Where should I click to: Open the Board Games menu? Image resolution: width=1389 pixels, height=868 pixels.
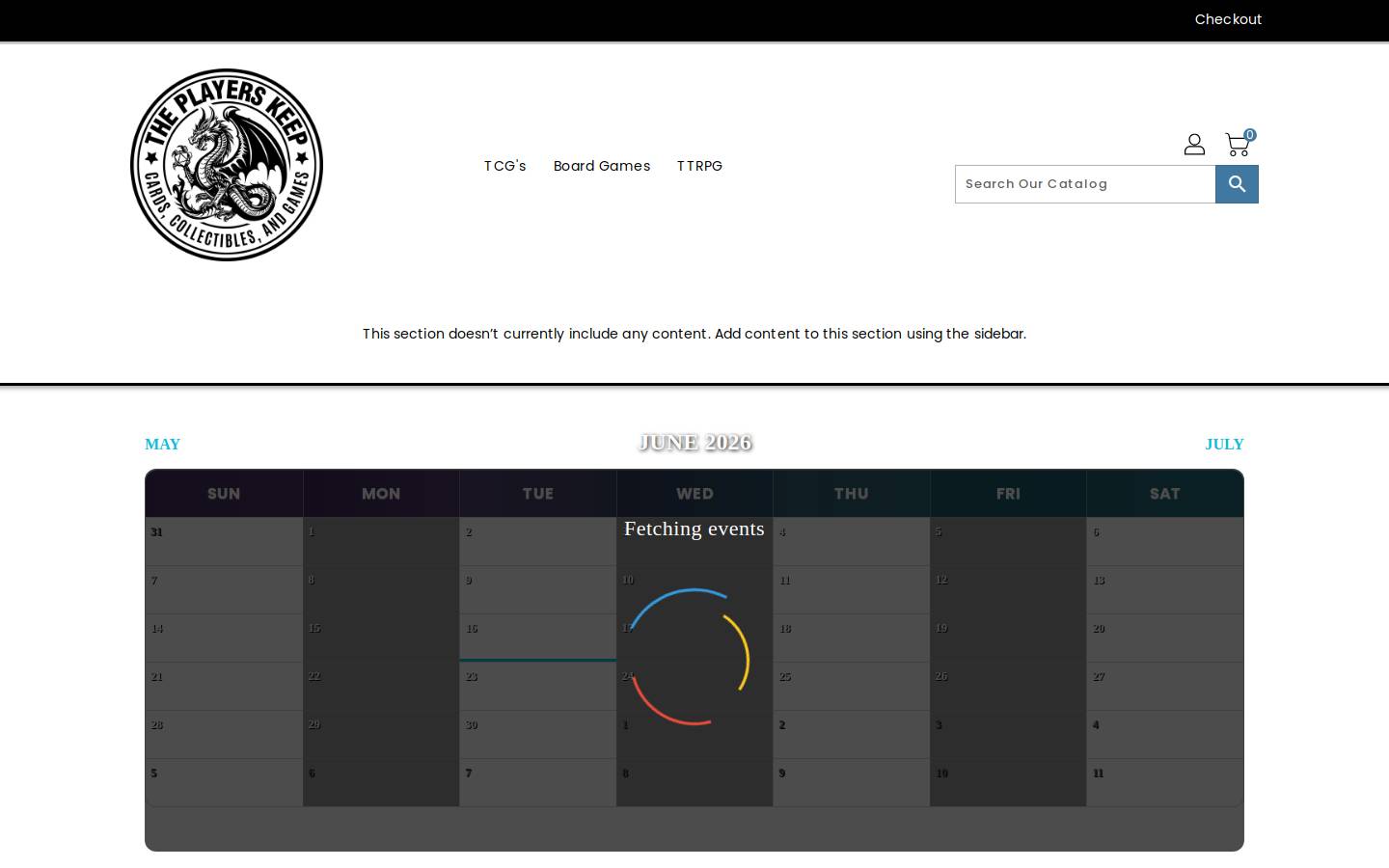point(602,166)
